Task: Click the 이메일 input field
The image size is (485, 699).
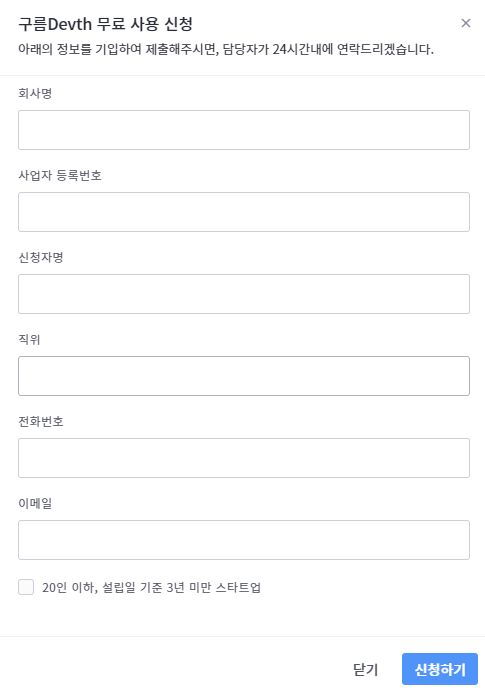Action: pyautogui.click(x=244, y=540)
